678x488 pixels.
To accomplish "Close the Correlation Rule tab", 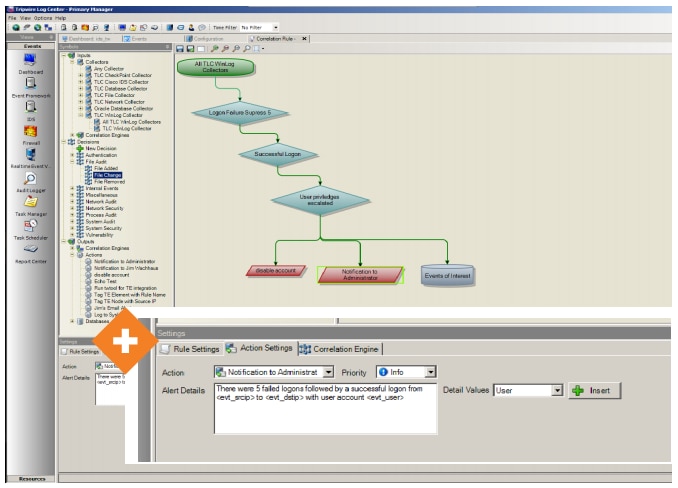I will click(x=304, y=39).
